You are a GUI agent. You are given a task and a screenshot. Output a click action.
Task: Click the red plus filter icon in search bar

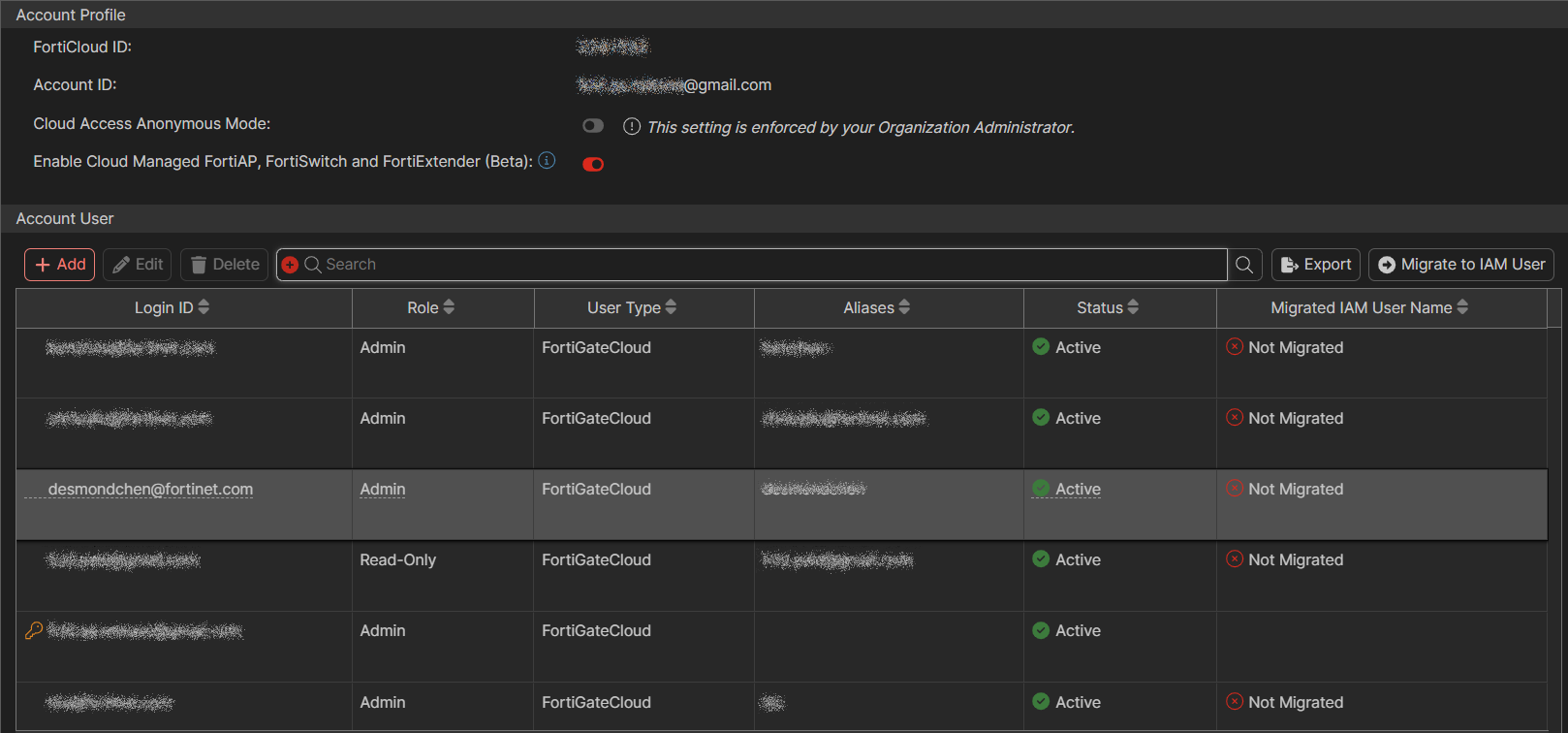[x=290, y=265]
